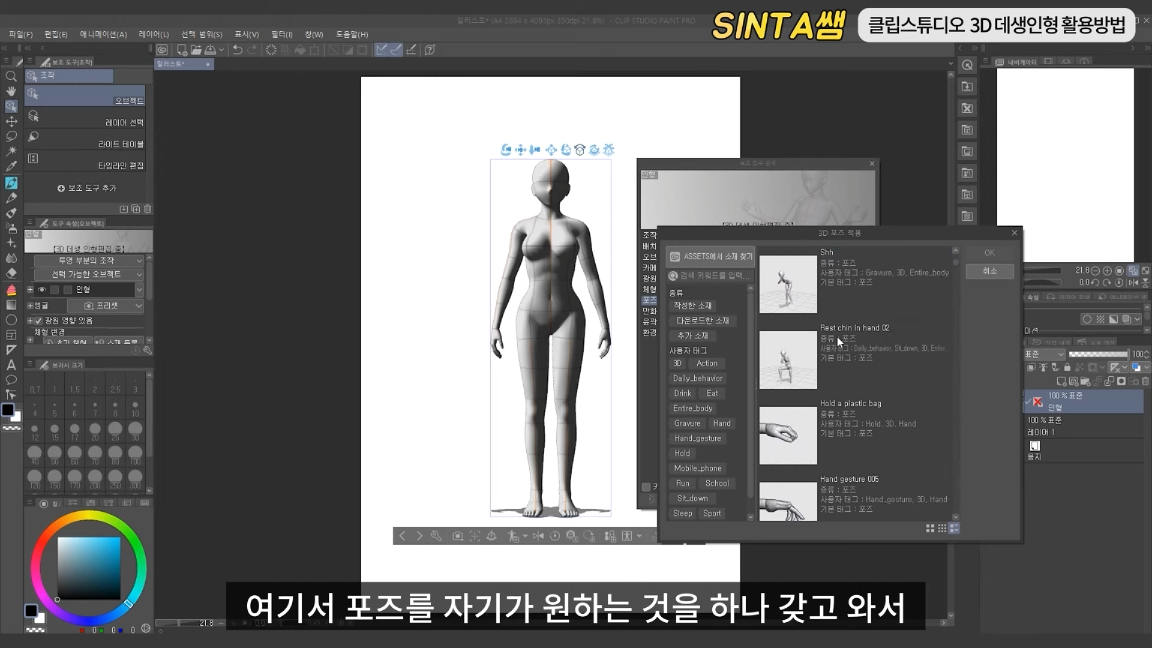1152x648 pixels.
Task: Click the layer opacity slider
Action: click(x=1098, y=354)
